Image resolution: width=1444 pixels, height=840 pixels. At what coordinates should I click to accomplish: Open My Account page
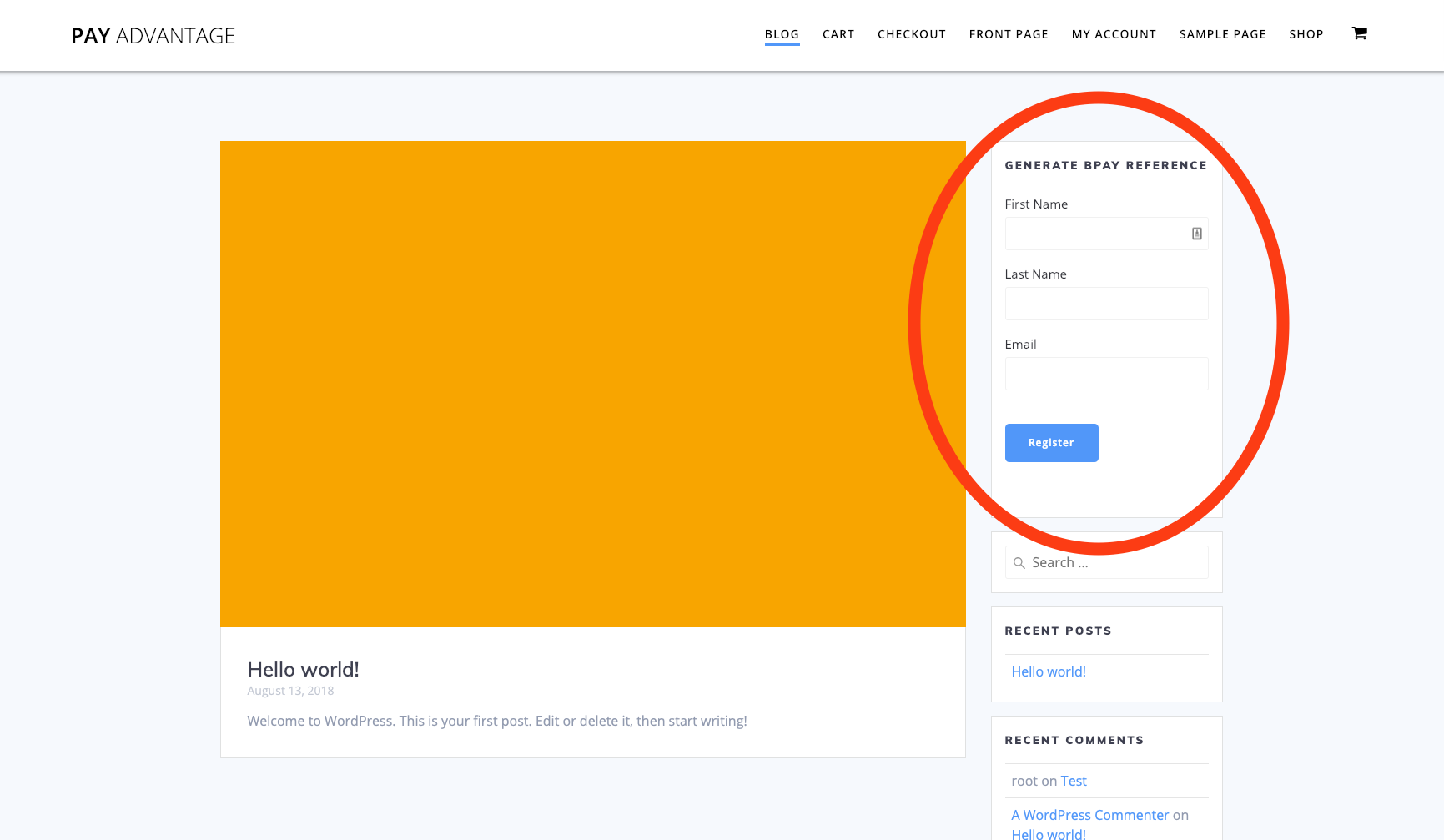pyautogui.click(x=1114, y=34)
